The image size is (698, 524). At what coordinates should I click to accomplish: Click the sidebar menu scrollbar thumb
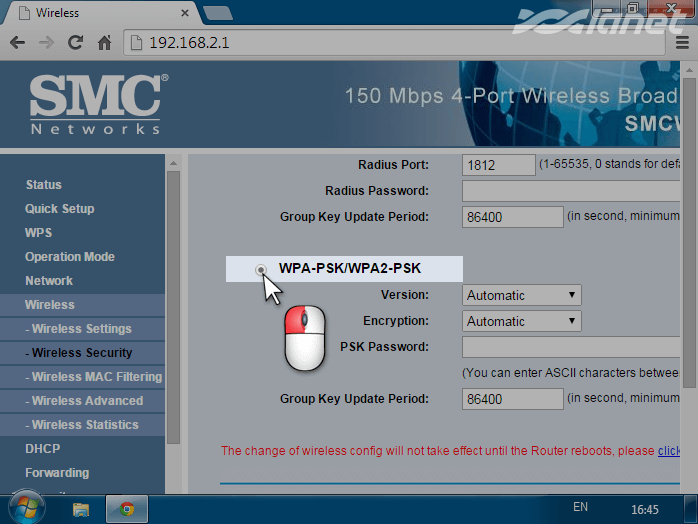click(174, 307)
